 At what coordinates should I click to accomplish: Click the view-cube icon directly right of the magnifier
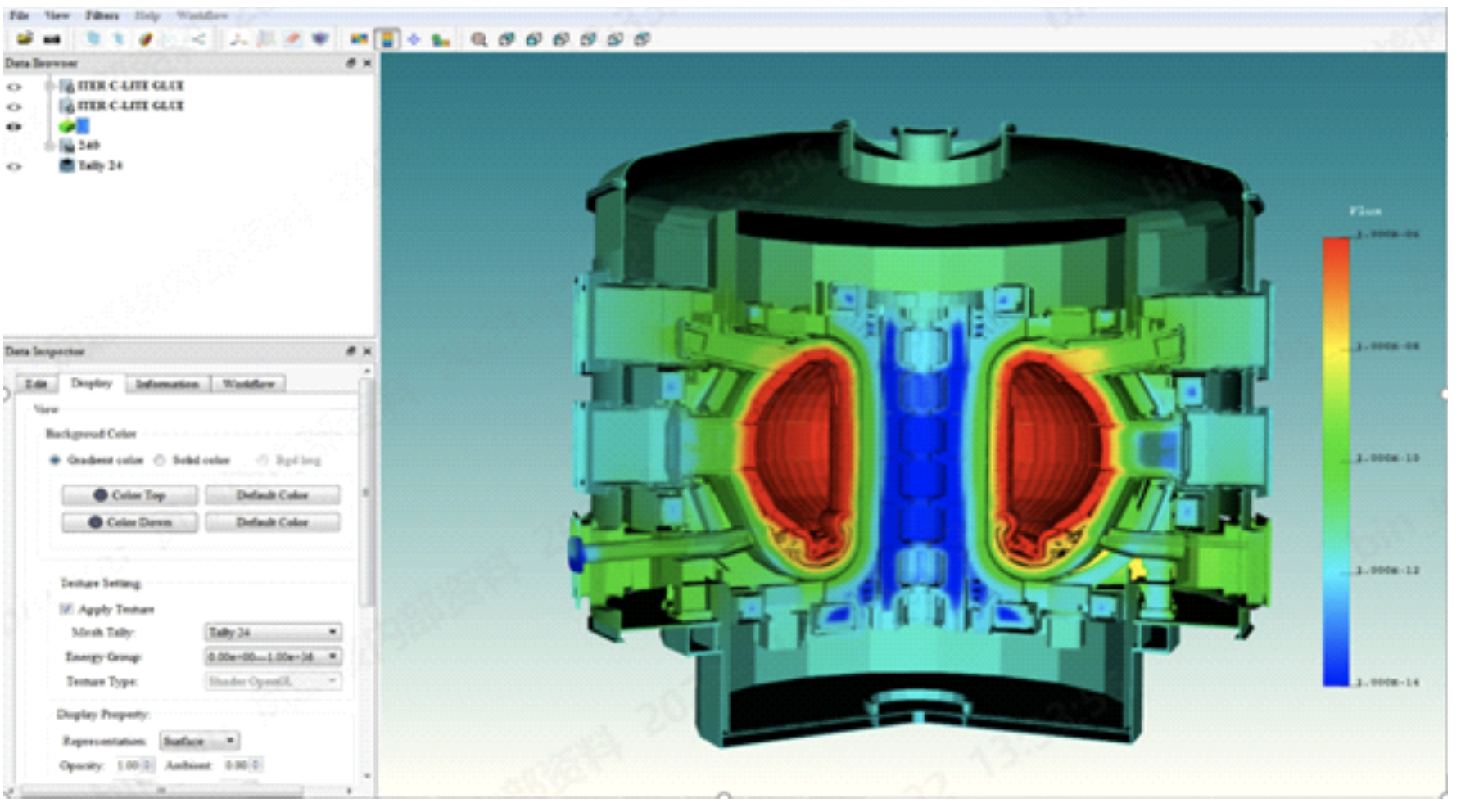506,38
